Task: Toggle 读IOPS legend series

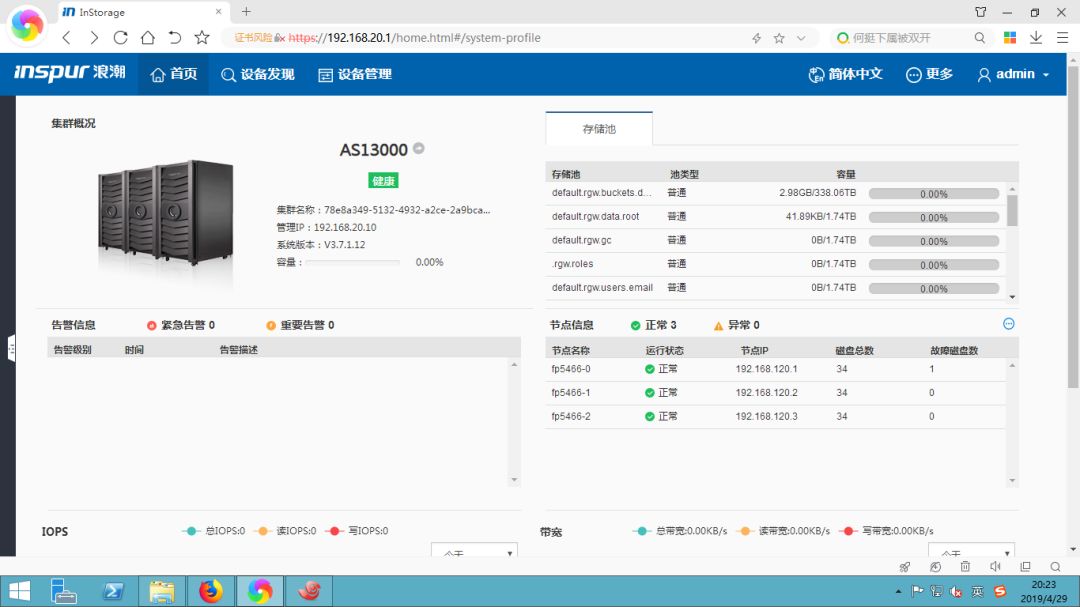Action: pyautogui.click(x=285, y=531)
